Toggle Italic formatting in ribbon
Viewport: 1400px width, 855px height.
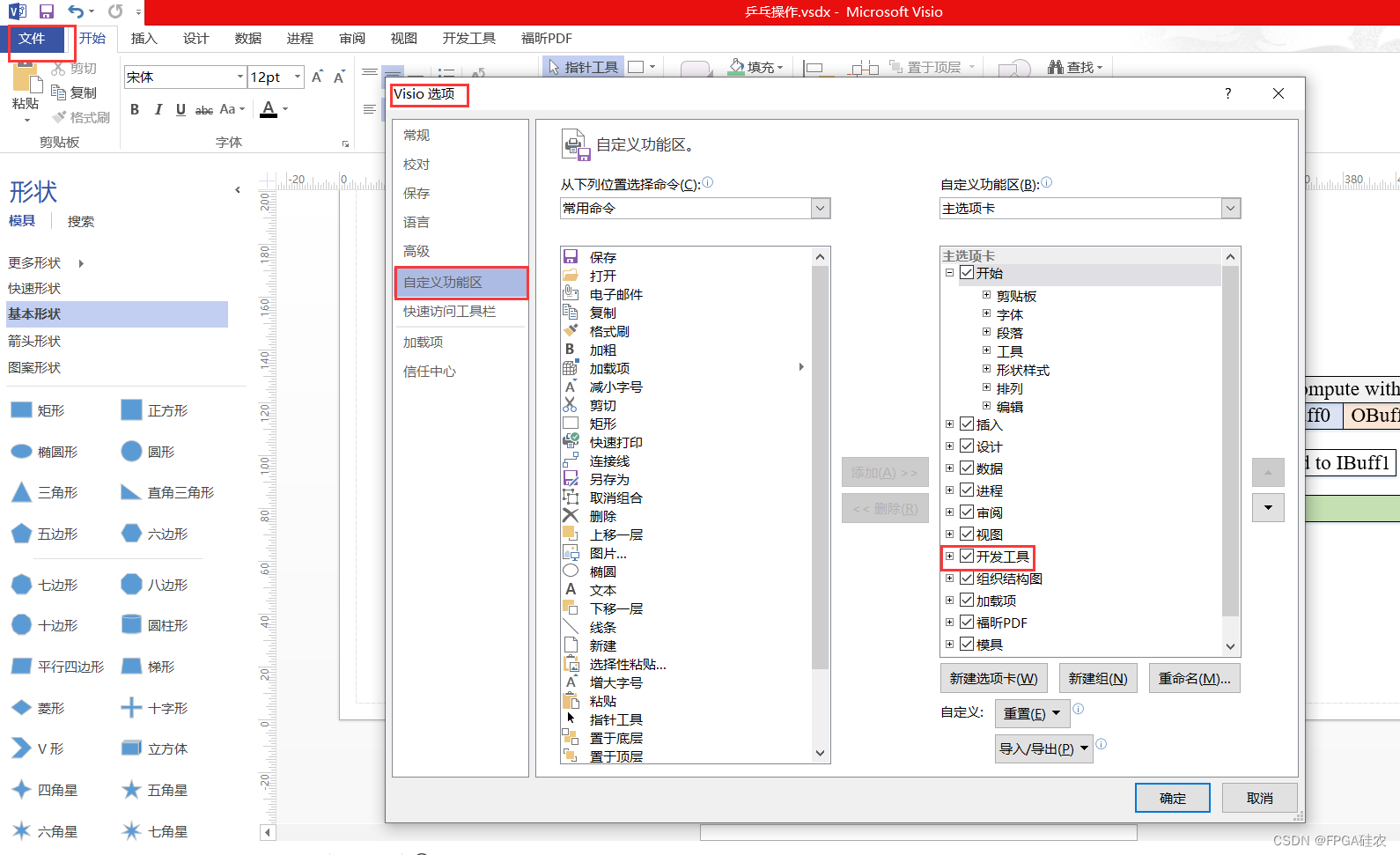[158, 109]
